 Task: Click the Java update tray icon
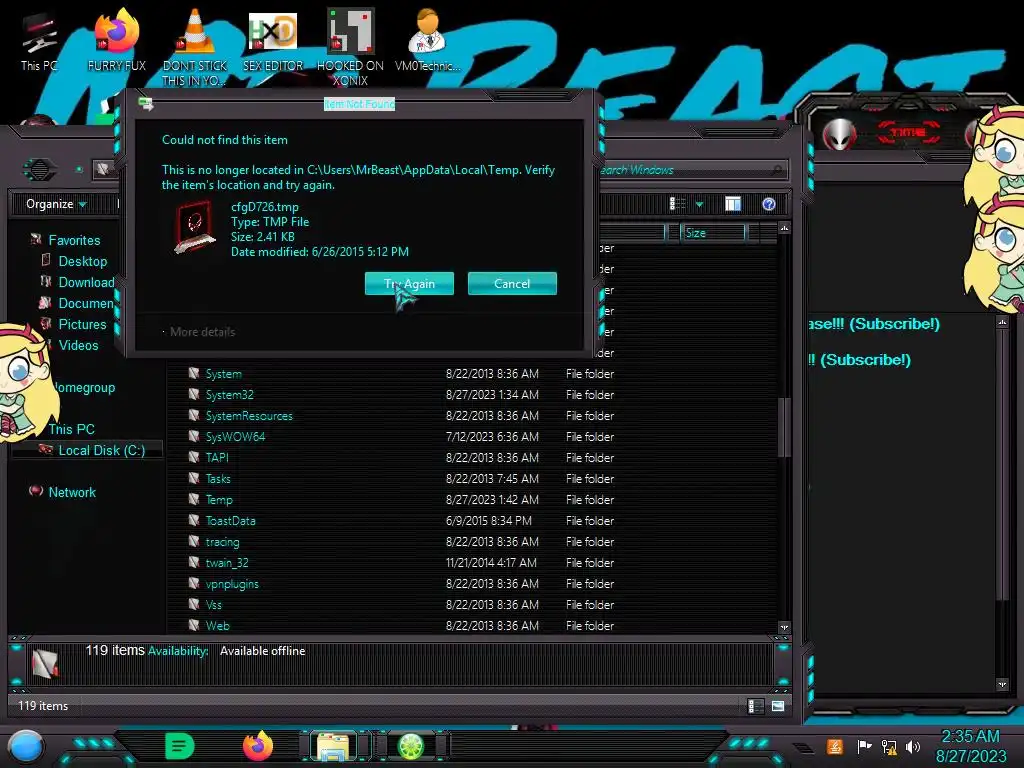coord(835,746)
